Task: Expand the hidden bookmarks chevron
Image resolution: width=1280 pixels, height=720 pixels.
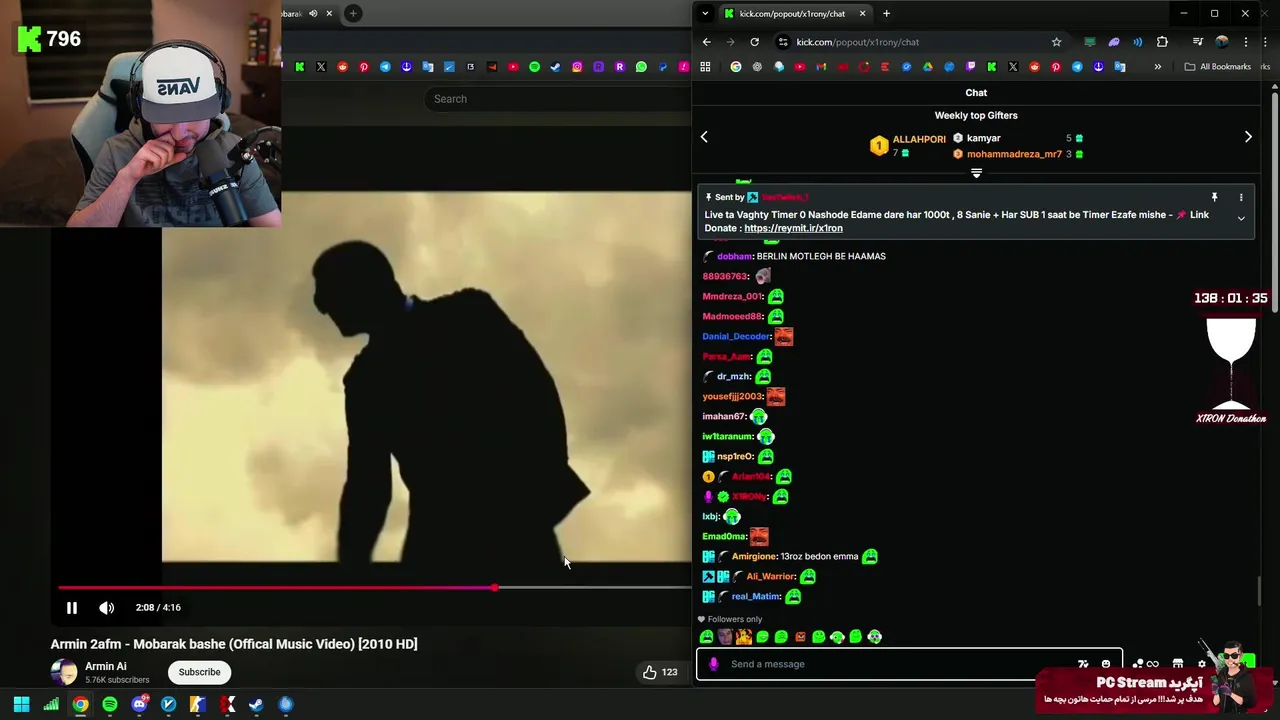Action: tap(1158, 67)
